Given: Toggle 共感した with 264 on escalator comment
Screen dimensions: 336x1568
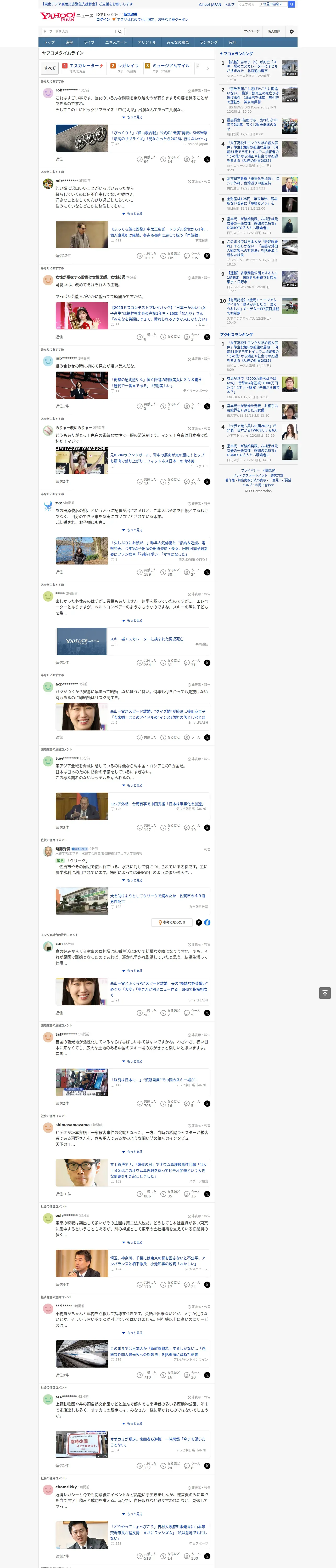Looking at the screenshot, I should [x=146, y=663].
